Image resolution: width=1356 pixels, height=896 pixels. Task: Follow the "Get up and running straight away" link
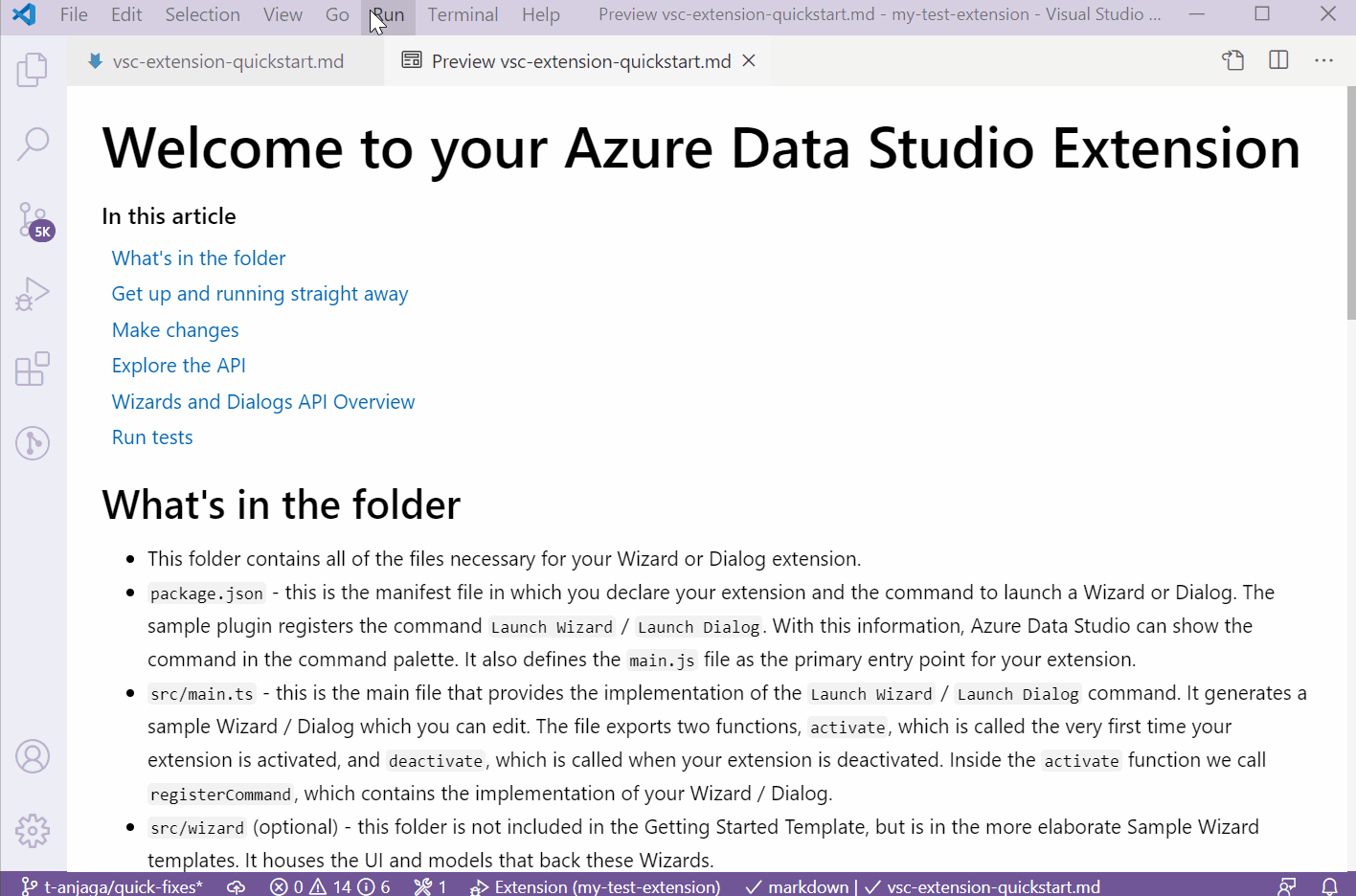(x=260, y=294)
